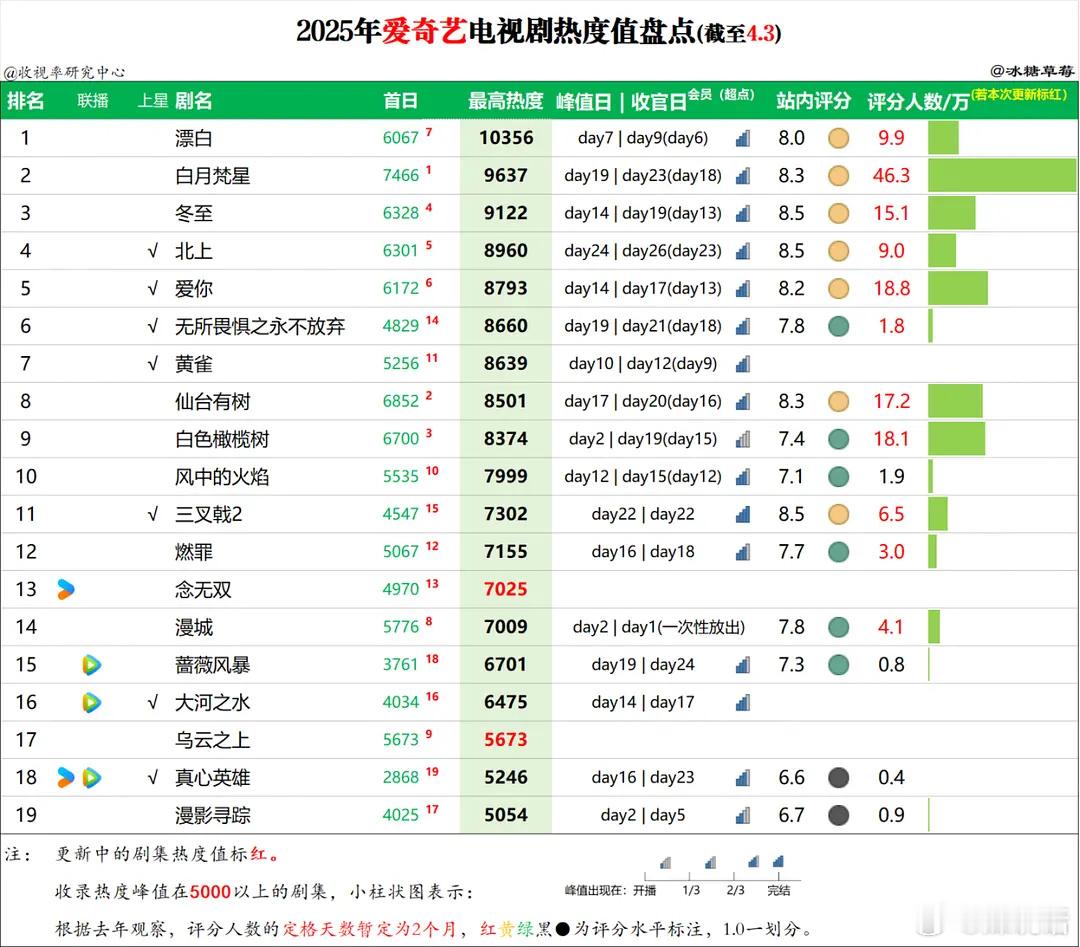Image resolution: width=1080 pixels, height=947 pixels.
Task: Click the 最高热度 column header
Action: [506, 101]
